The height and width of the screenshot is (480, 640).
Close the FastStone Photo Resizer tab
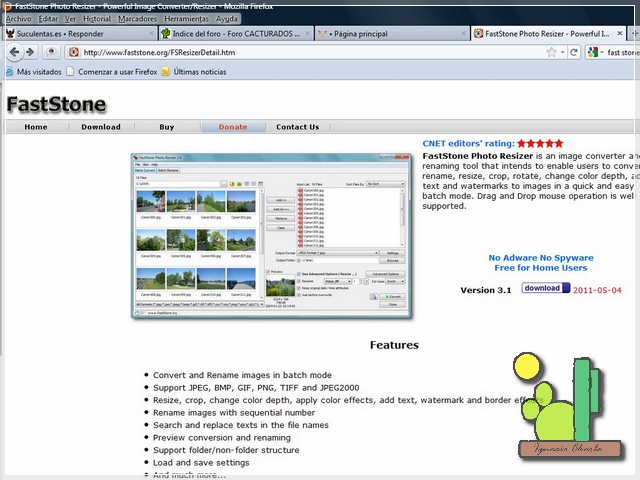click(x=620, y=33)
